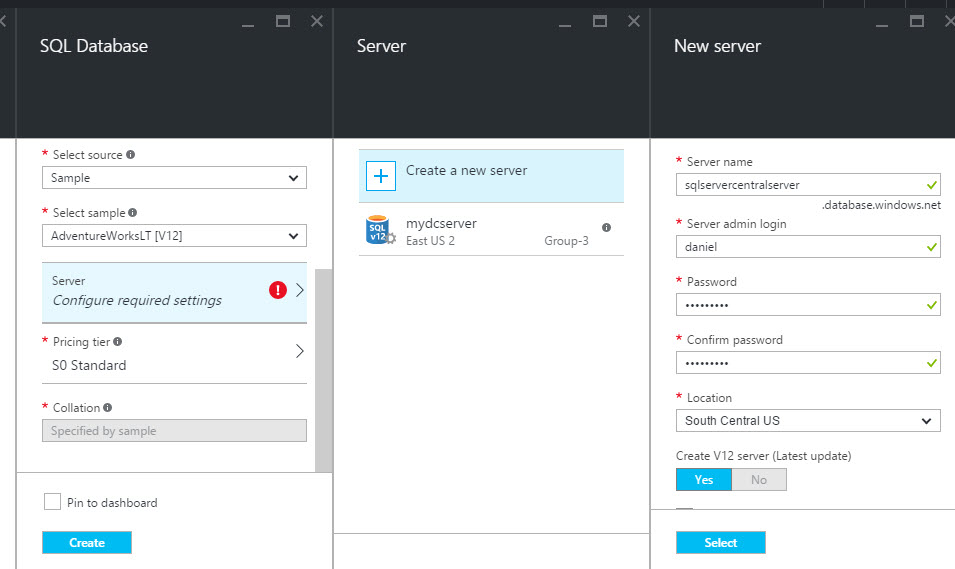Click the Server name input field
The width and height of the screenshot is (955, 569).
(x=798, y=185)
